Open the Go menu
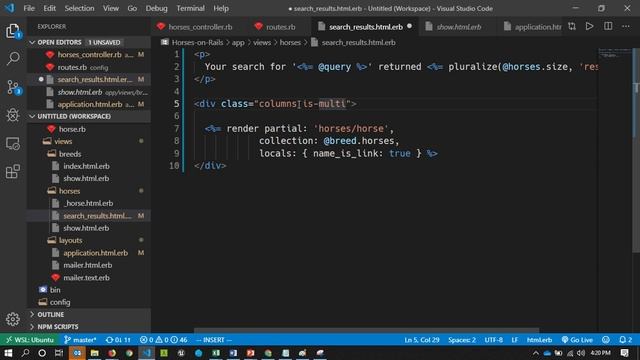The height and width of the screenshot is (360, 640). 132,8
